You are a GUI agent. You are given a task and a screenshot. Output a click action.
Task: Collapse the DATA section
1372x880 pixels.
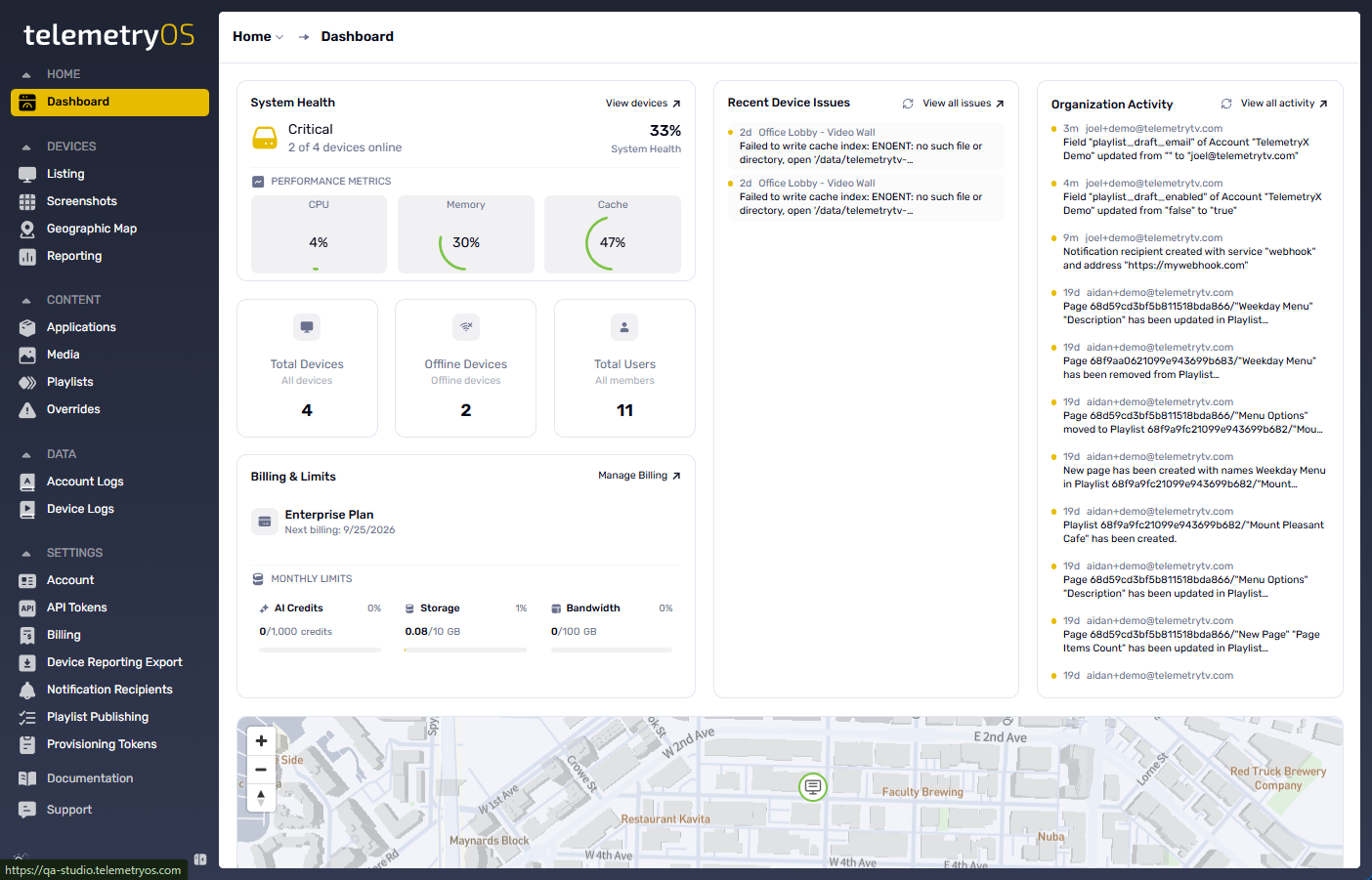[26, 454]
